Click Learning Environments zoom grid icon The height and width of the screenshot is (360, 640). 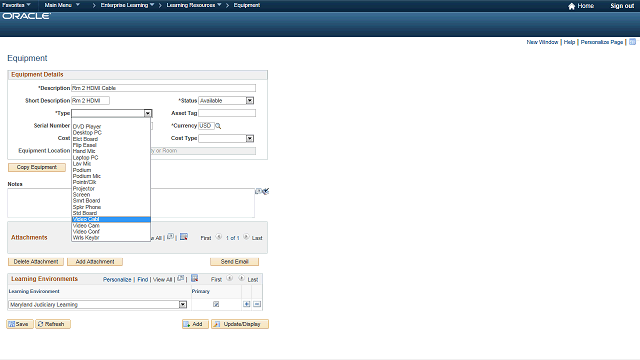(x=181, y=278)
